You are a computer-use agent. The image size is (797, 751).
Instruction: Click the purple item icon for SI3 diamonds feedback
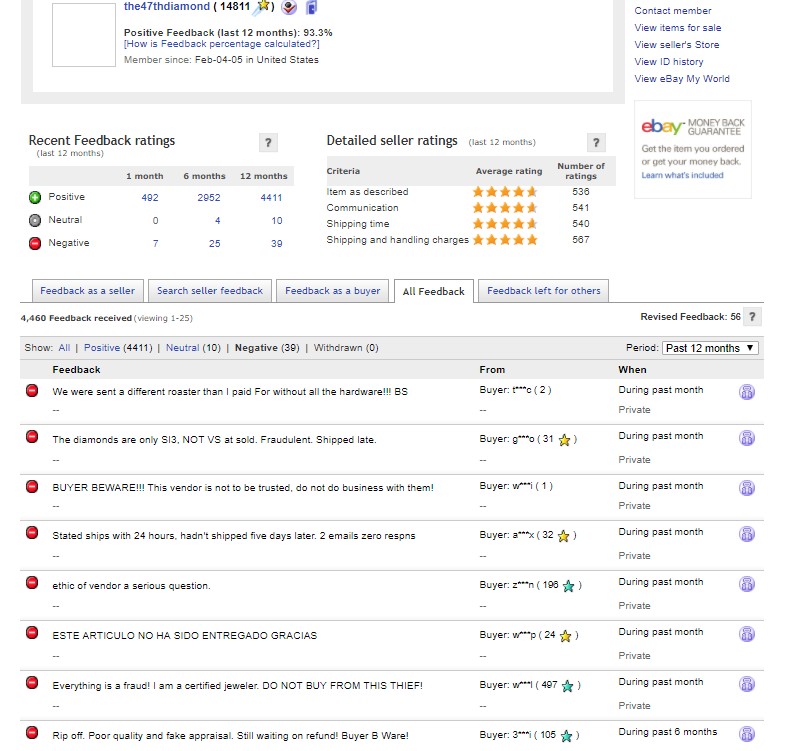[747, 438]
